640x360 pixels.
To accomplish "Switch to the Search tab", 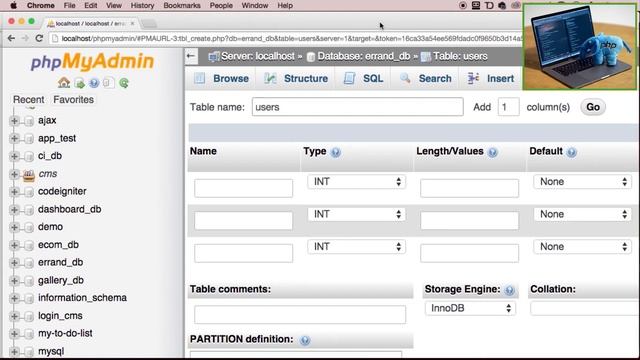I will point(425,78).
